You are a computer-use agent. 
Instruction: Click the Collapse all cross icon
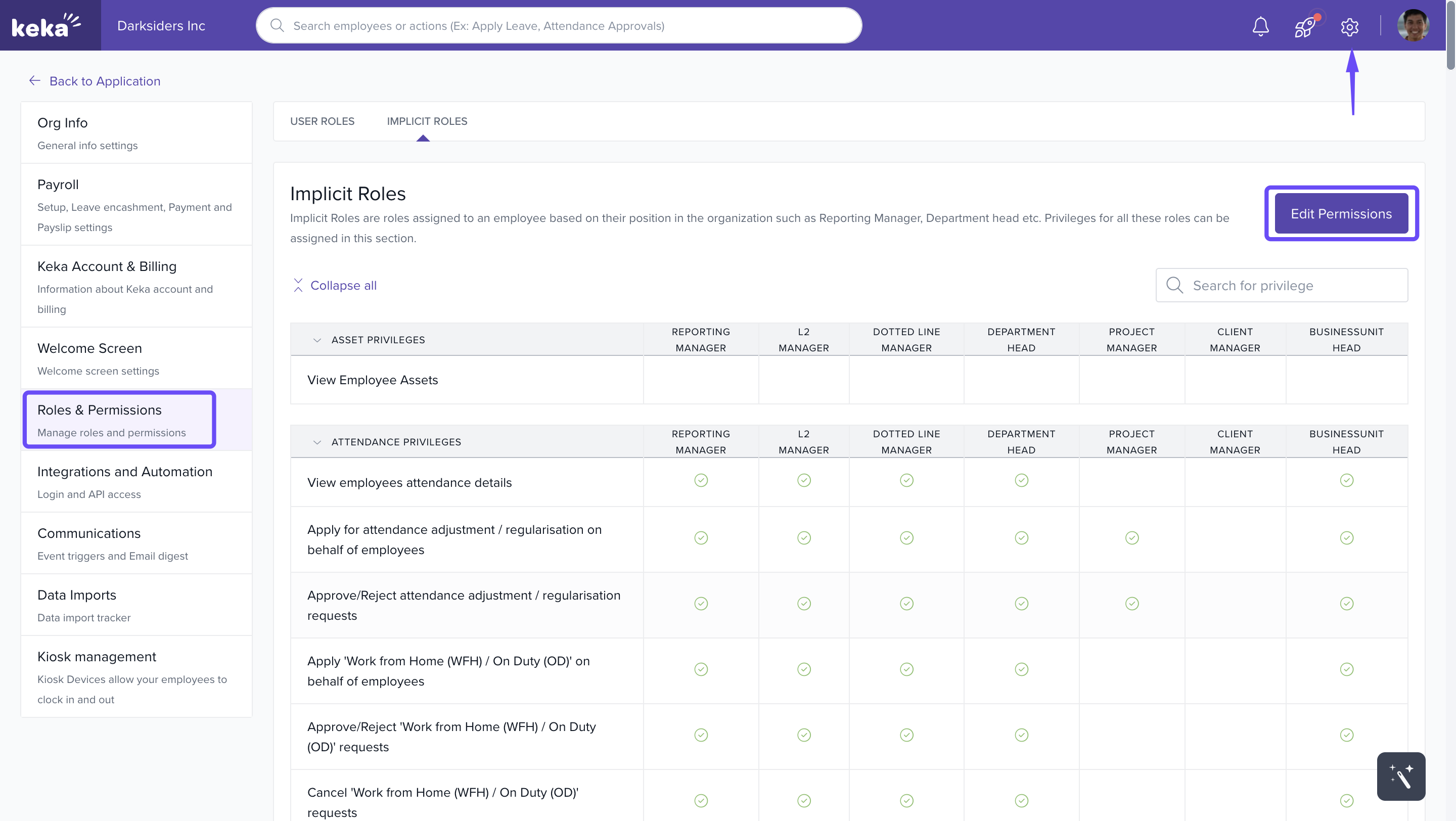pos(298,285)
